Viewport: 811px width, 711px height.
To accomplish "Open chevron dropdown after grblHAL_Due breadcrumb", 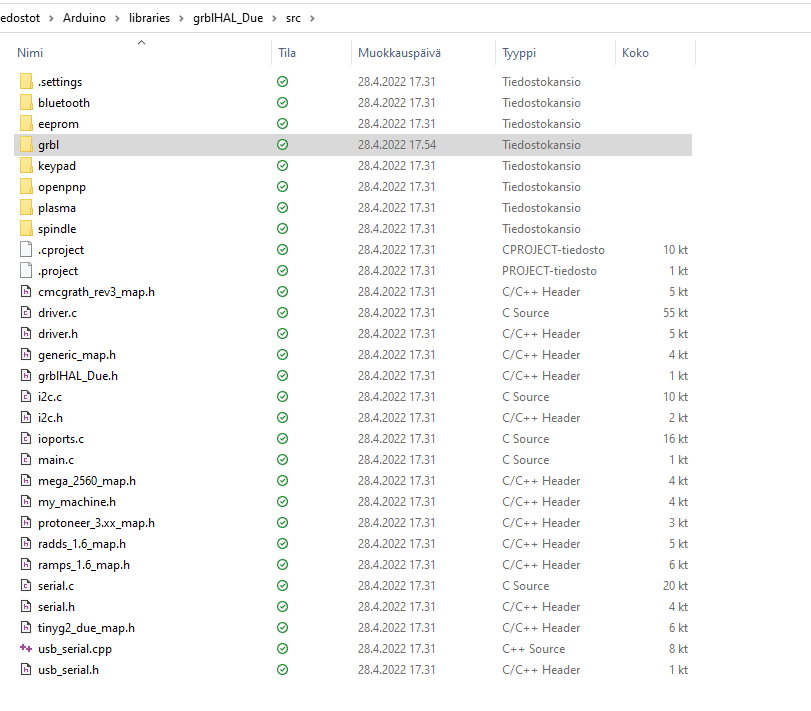I will (275, 18).
